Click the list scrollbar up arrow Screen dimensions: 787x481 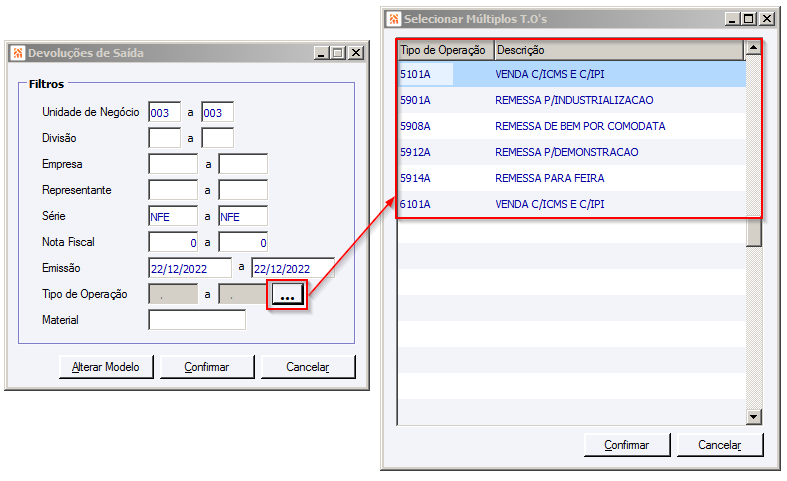pyautogui.click(x=753, y=48)
